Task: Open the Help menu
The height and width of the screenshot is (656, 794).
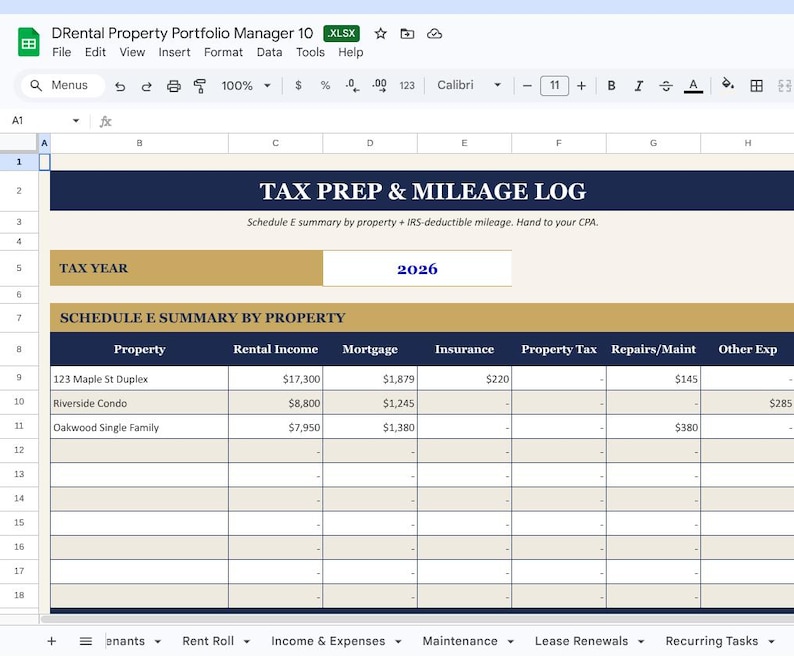Action: [x=350, y=52]
